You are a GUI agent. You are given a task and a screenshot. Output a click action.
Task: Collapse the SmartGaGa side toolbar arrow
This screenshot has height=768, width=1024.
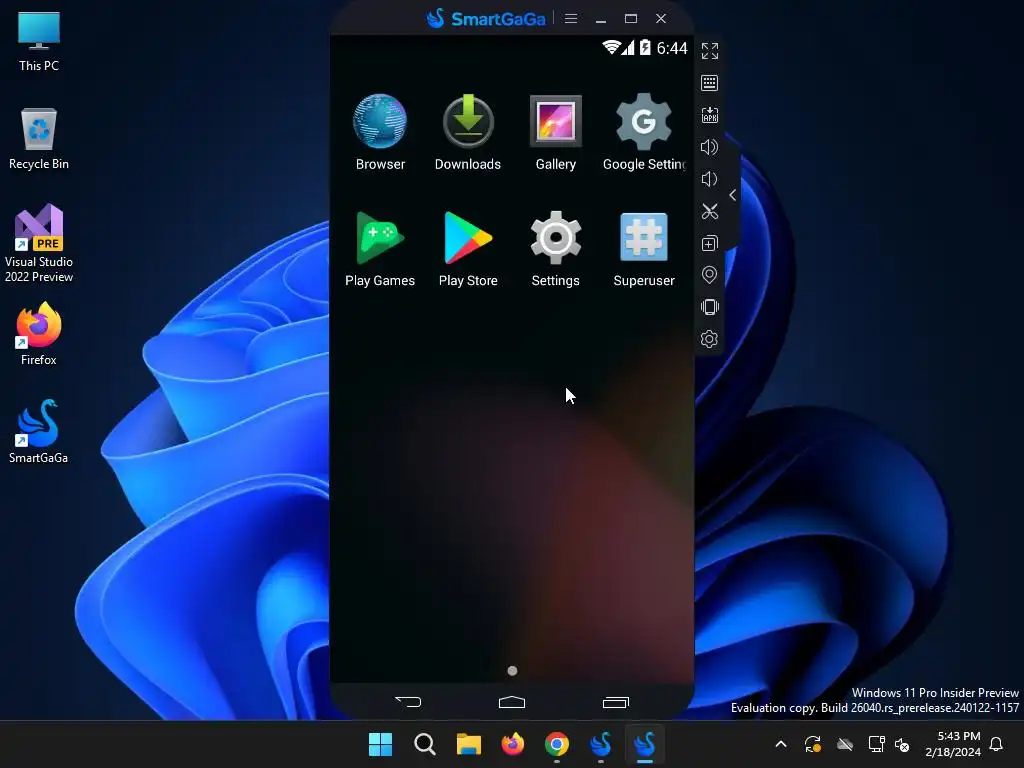[x=733, y=195]
